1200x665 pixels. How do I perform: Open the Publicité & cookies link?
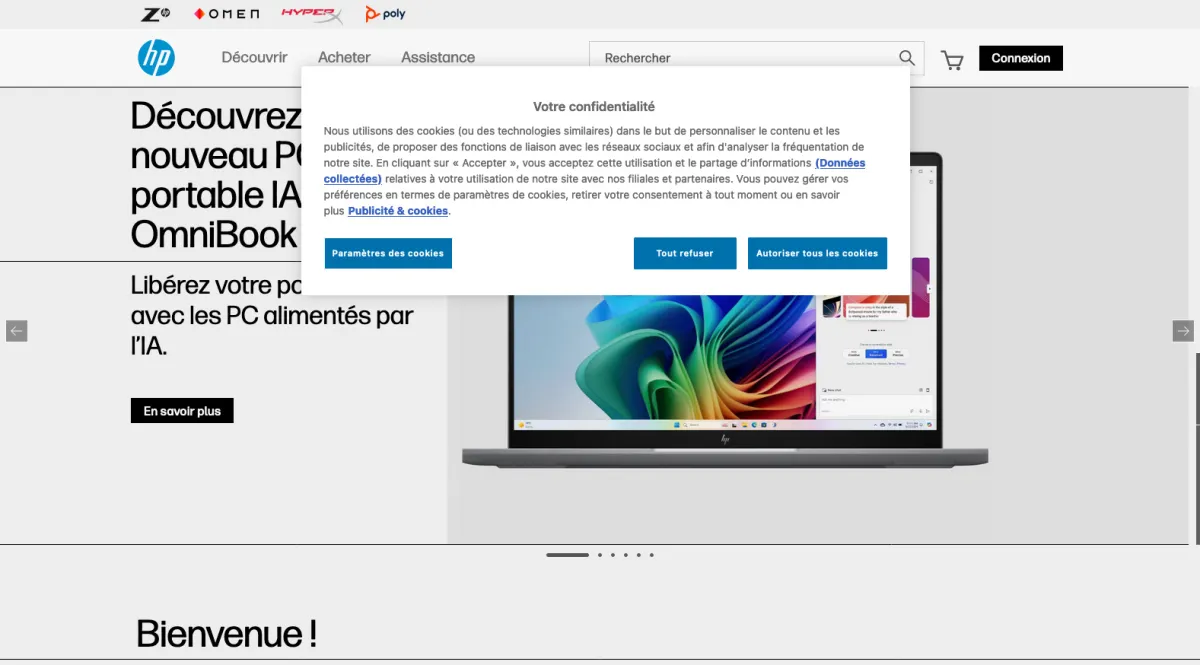(398, 211)
